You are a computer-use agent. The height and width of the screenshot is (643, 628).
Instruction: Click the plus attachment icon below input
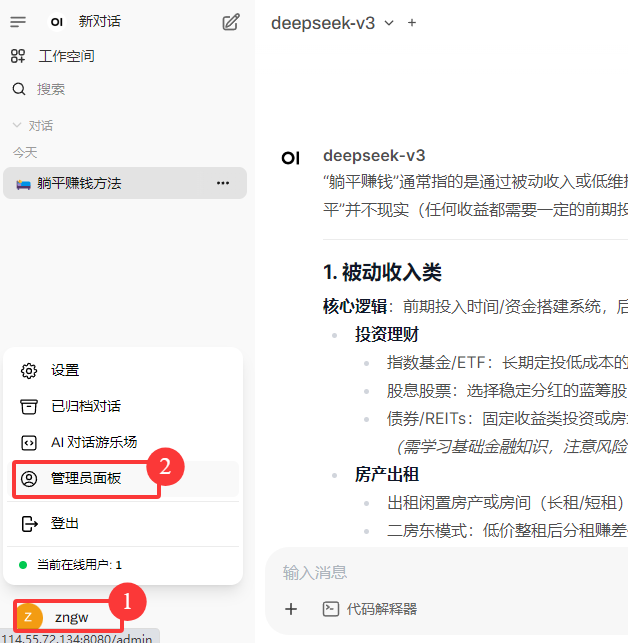pos(291,608)
